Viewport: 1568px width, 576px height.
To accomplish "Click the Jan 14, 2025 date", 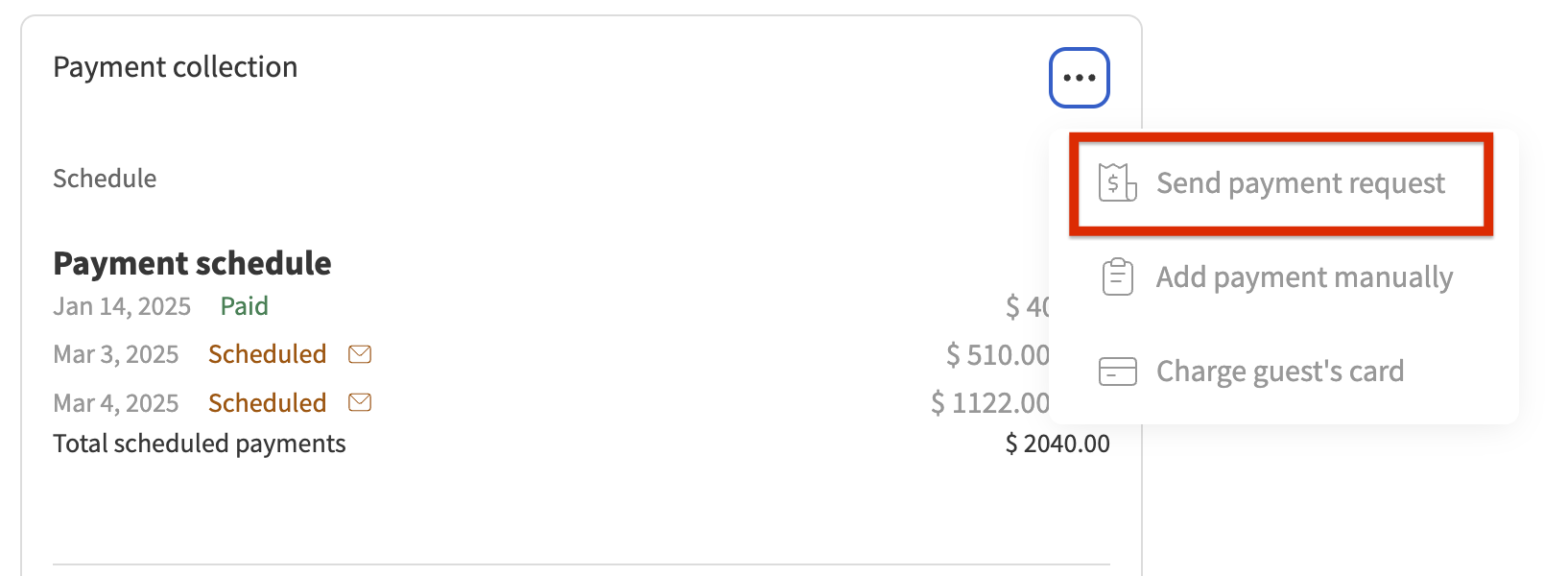I will 122,306.
